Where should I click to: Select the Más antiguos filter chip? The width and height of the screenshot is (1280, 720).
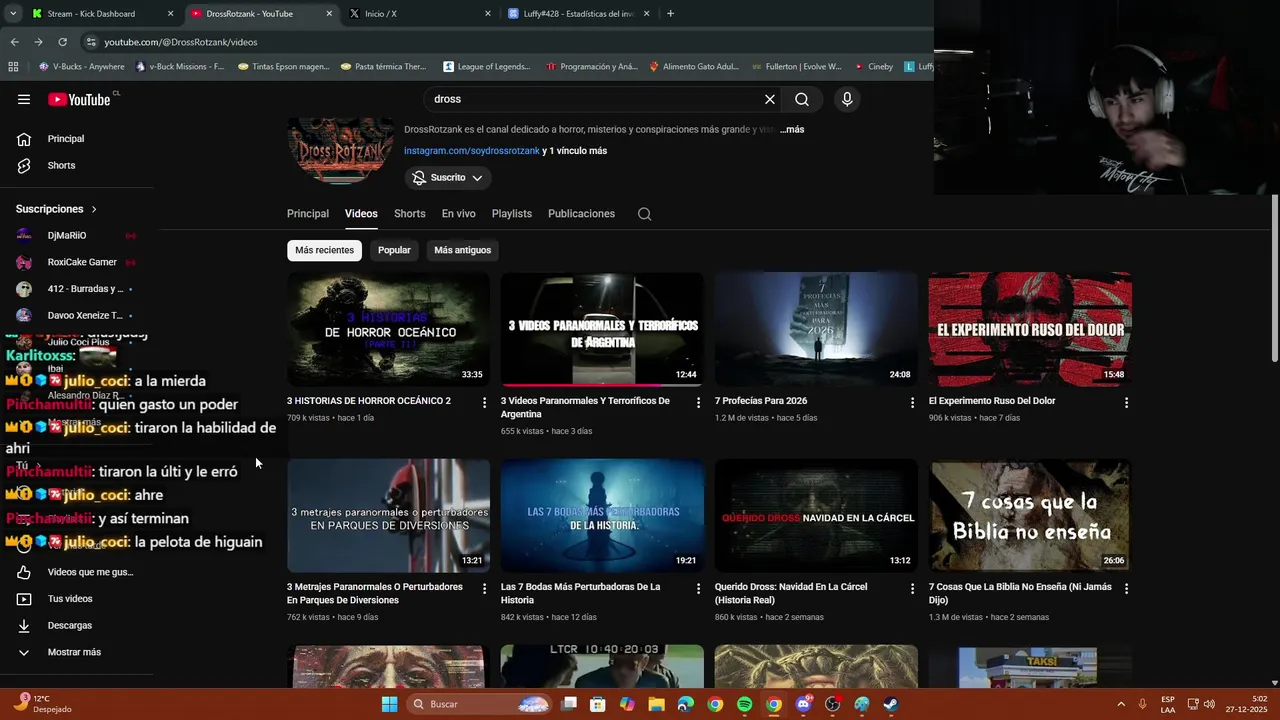[x=462, y=250]
